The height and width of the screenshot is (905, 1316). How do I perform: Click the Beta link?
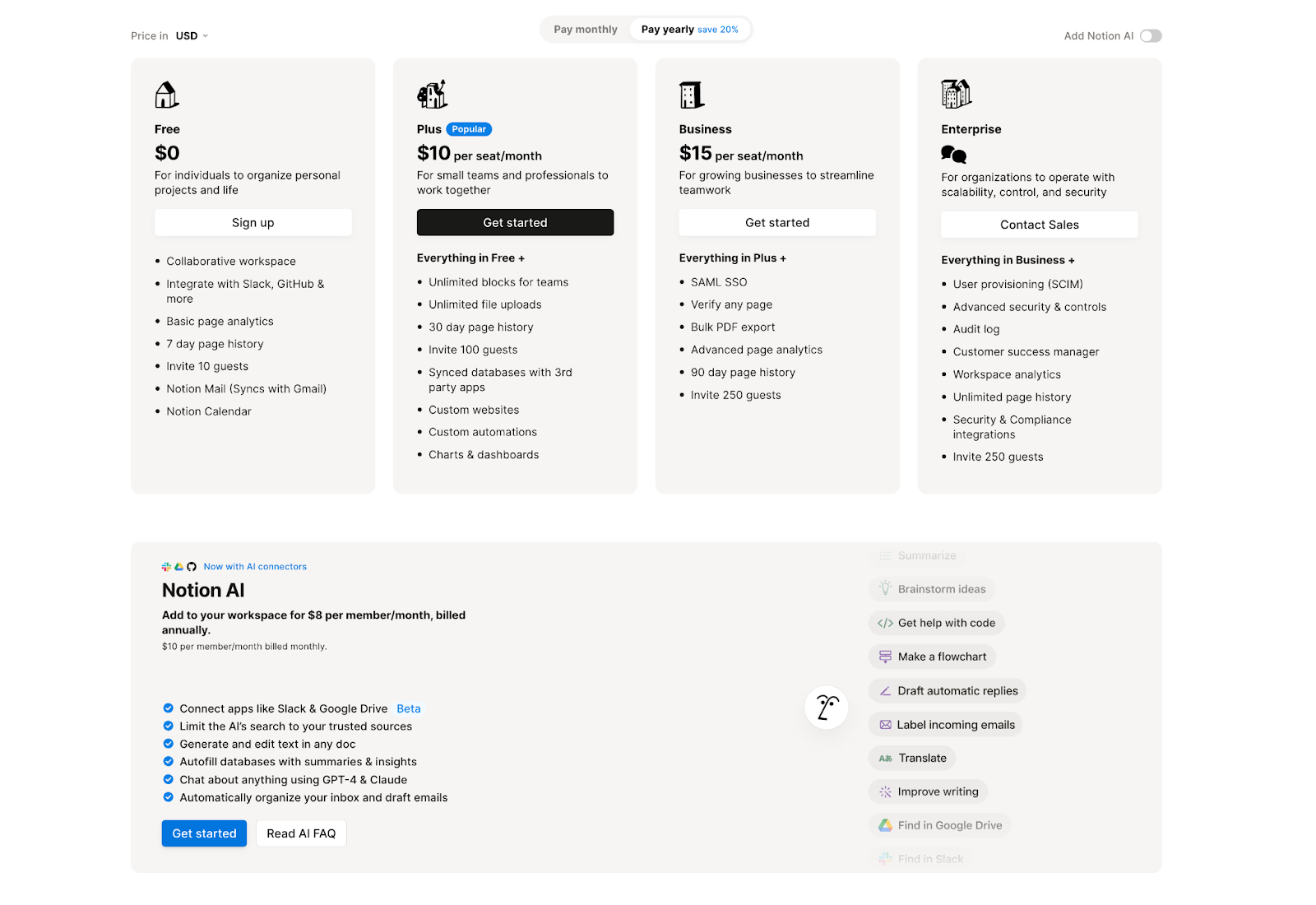(409, 708)
